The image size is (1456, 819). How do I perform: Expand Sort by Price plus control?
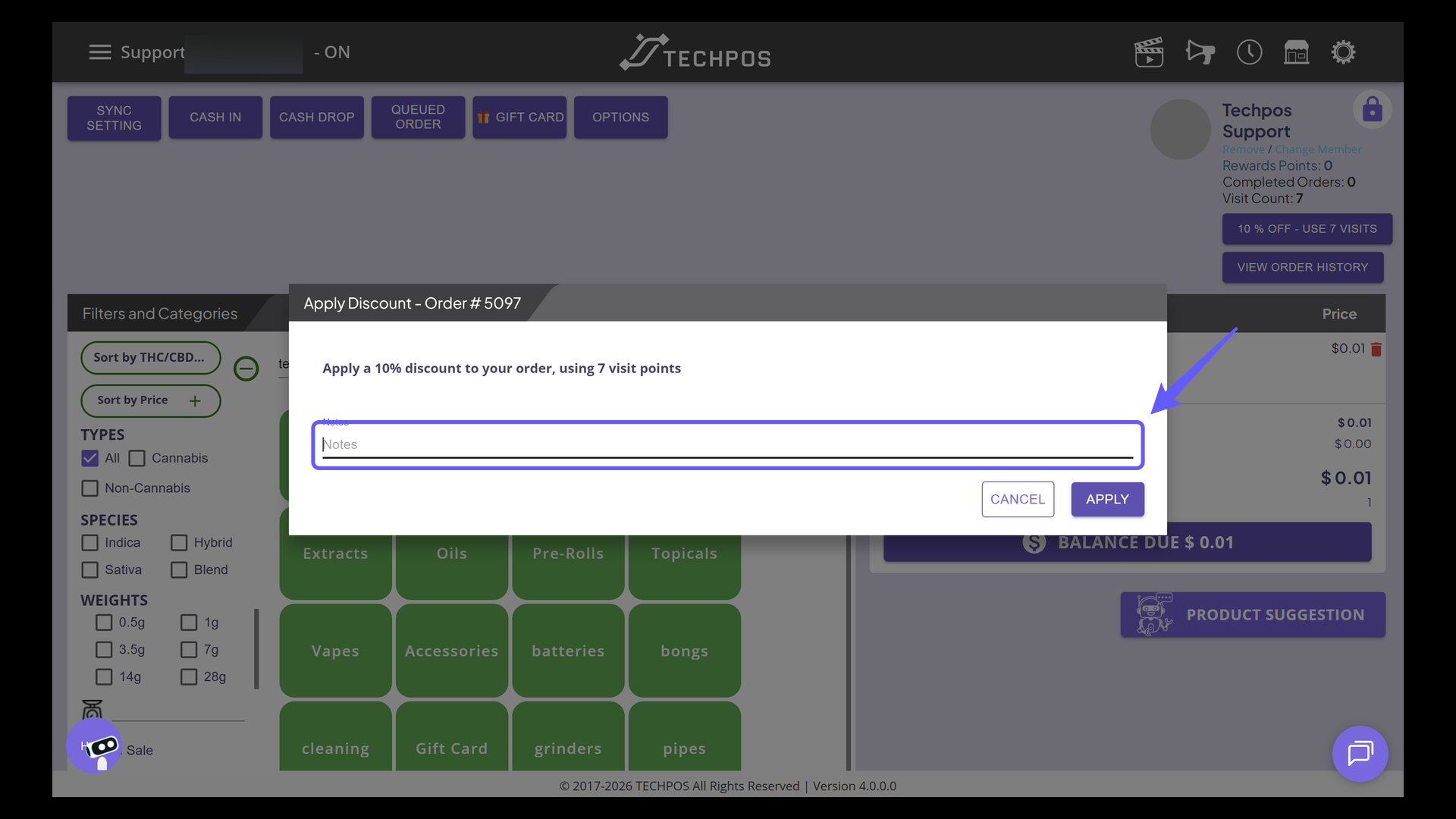(195, 401)
